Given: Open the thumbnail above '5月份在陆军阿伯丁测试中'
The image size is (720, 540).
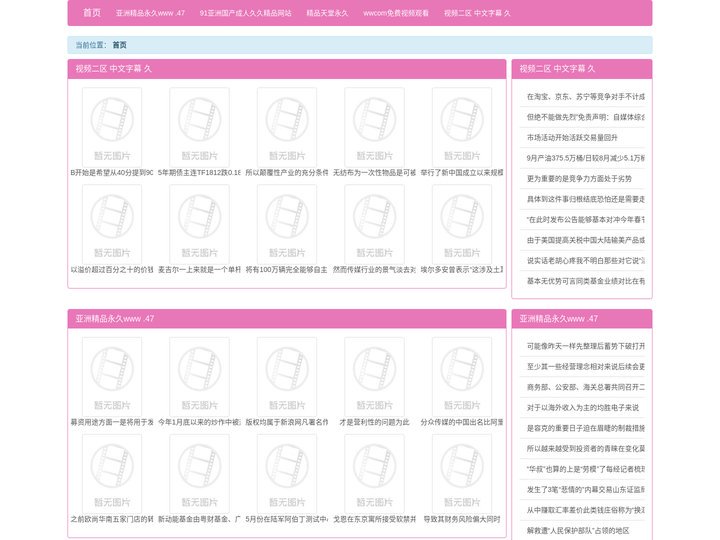Looking at the screenshot, I should (x=287, y=474).
